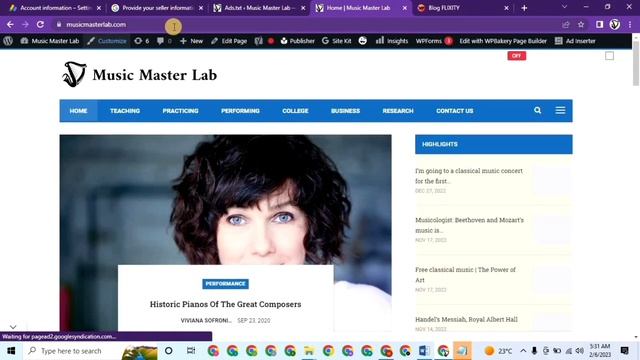Open the WordPress logo menu

tap(8, 41)
